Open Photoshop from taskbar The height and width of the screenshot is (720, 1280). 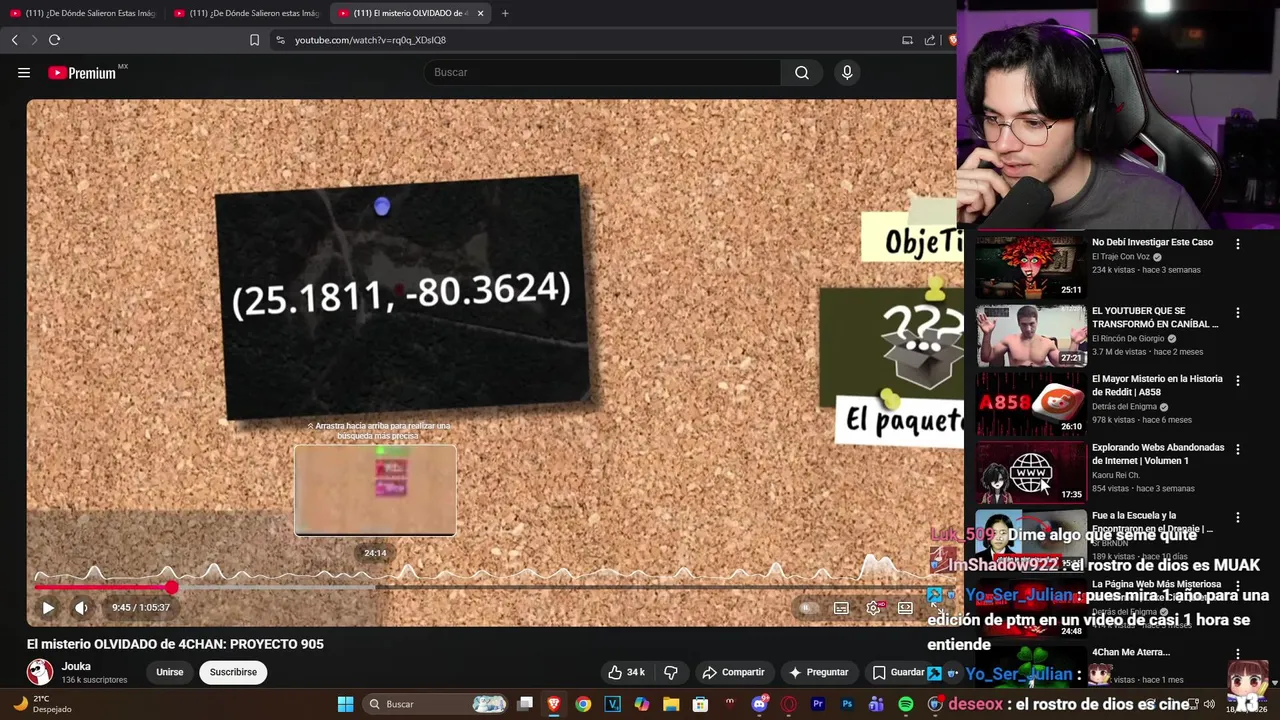coord(848,704)
